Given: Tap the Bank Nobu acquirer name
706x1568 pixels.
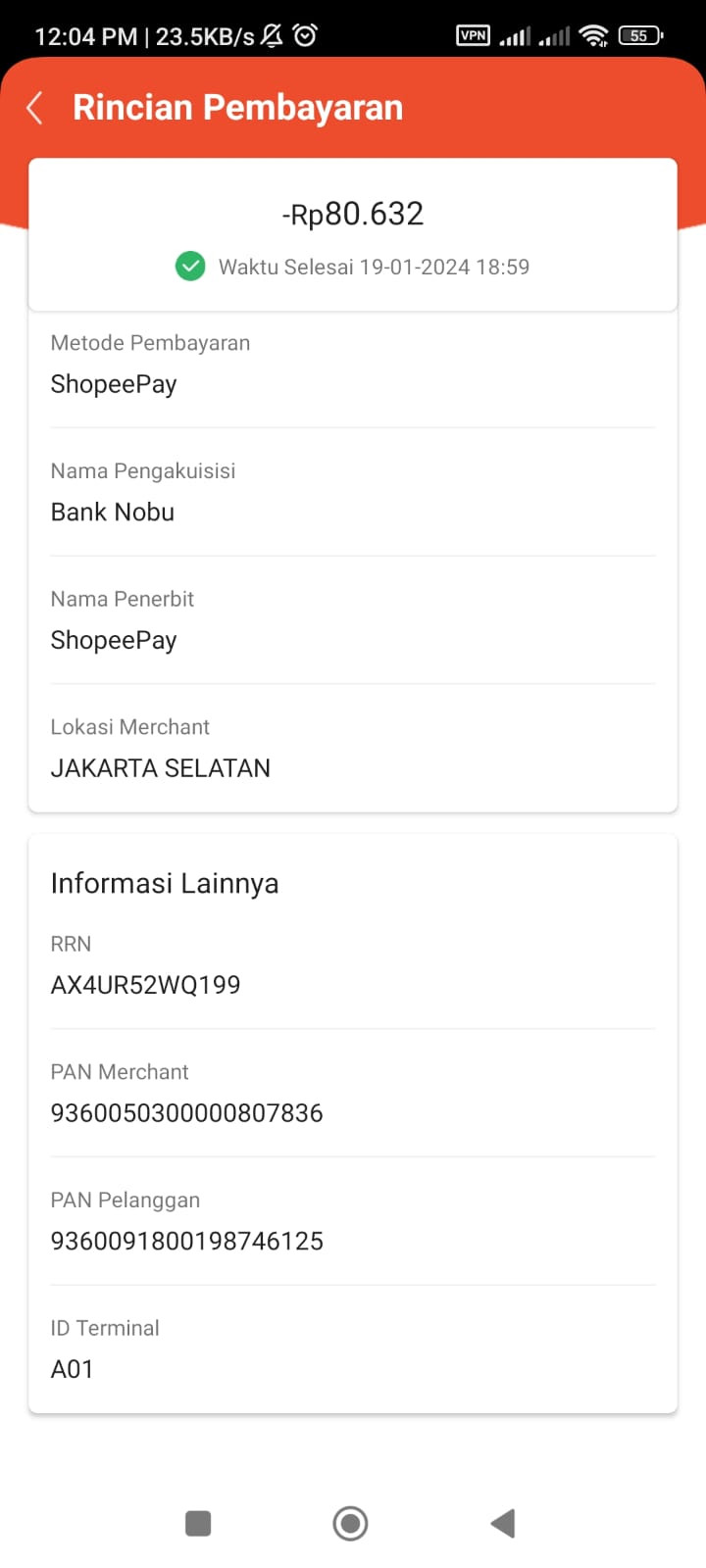Looking at the screenshot, I should [113, 512].
